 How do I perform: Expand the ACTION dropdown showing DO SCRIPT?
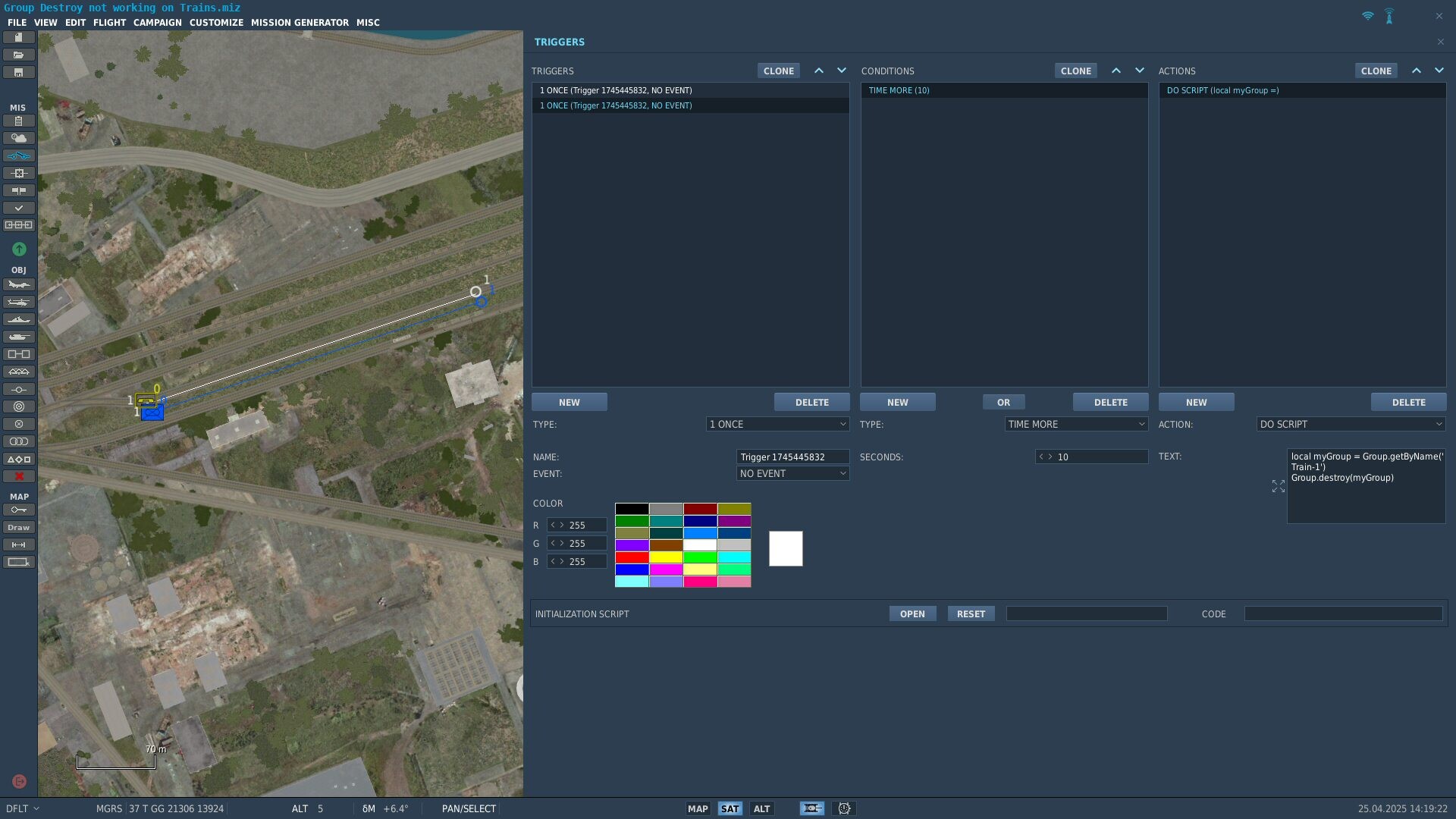coord(1351,424)
